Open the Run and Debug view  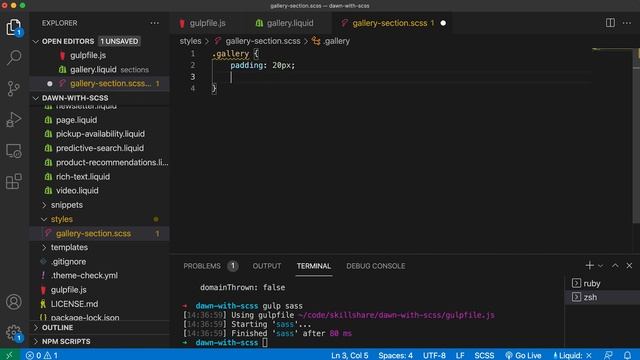pos(14,120)
